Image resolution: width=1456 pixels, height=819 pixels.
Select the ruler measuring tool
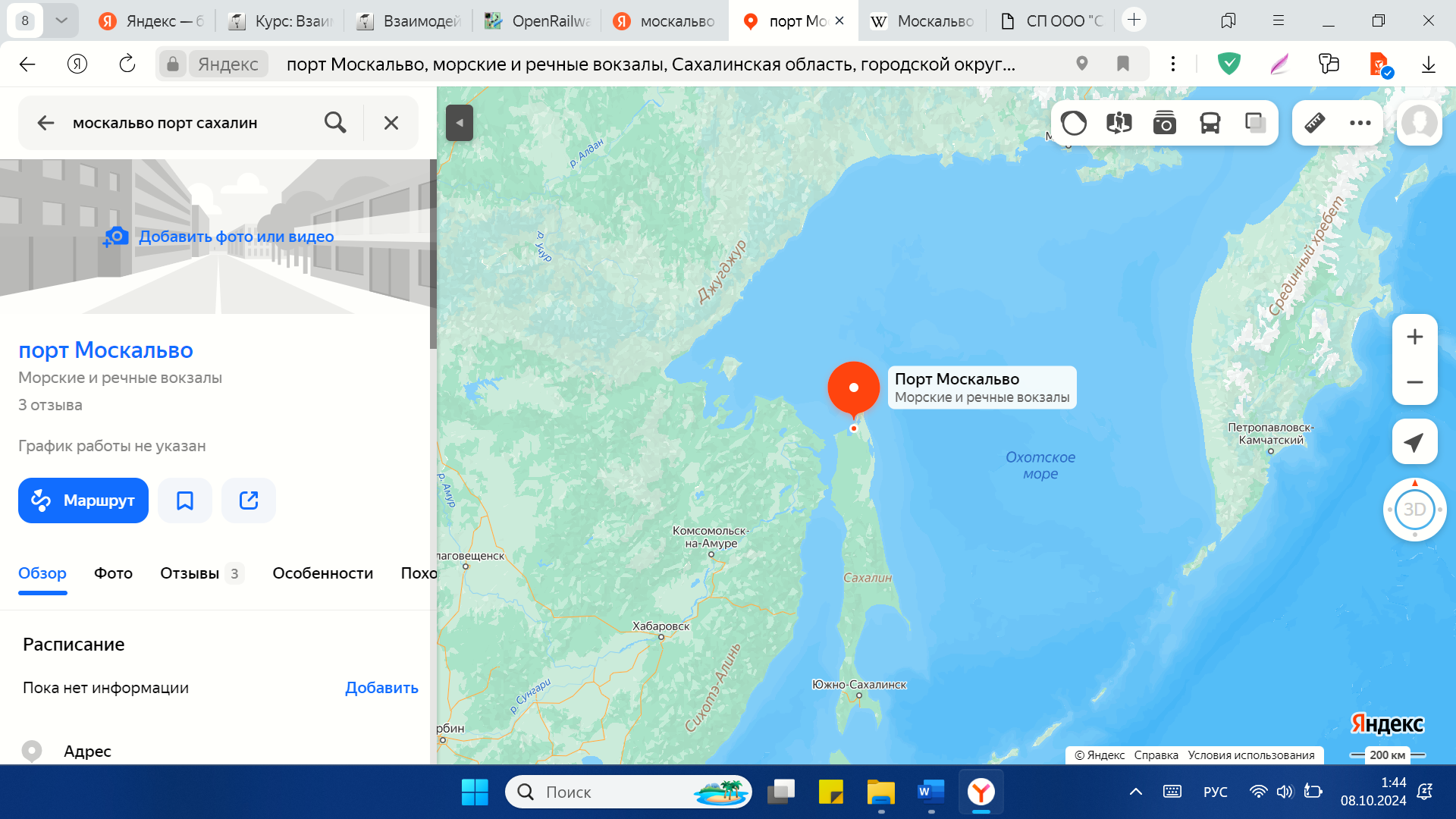[x=1315, y=123]
